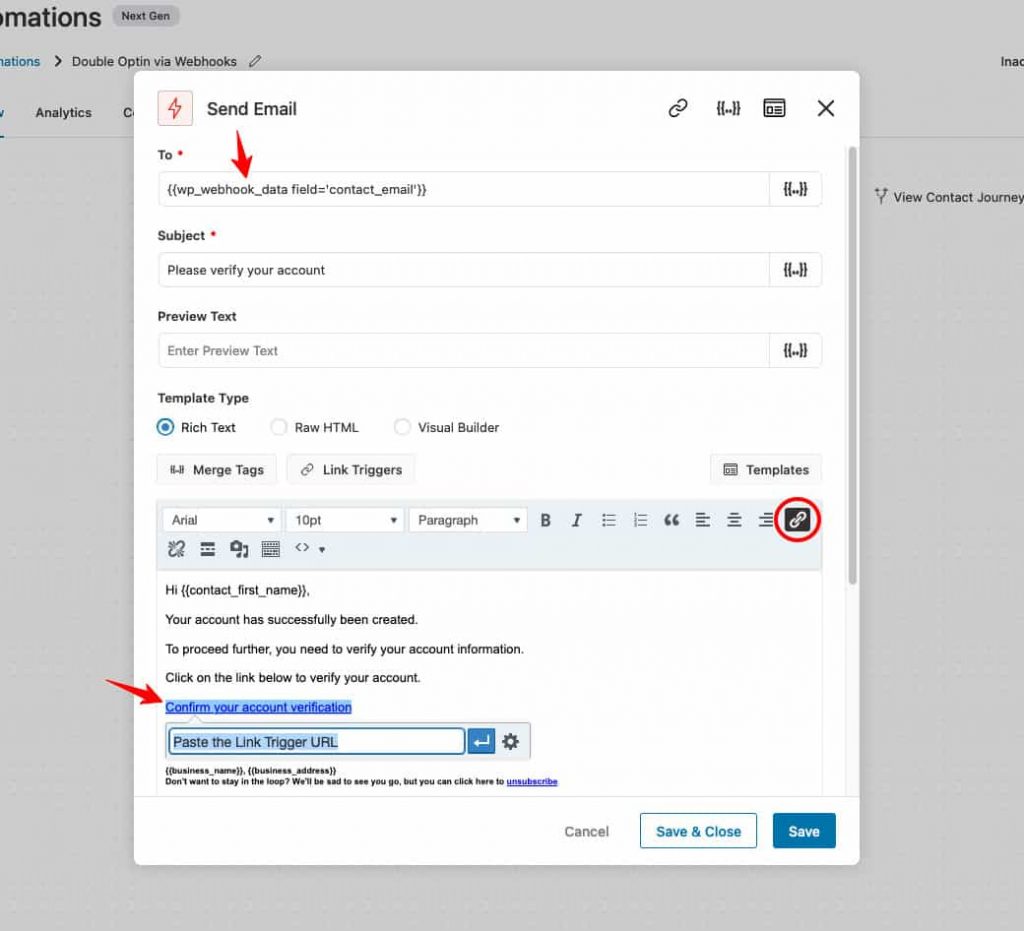
Task: Open merge tags icon in dialog header
Action: pyautogui.click(x=728, y=108)
